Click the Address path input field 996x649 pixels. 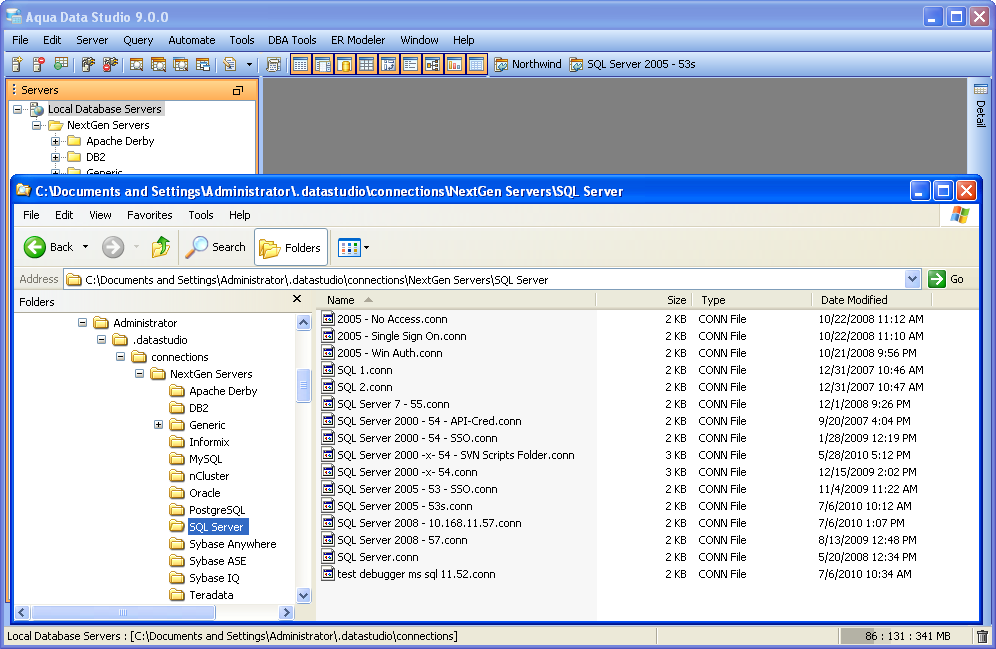tap(485, 279)
